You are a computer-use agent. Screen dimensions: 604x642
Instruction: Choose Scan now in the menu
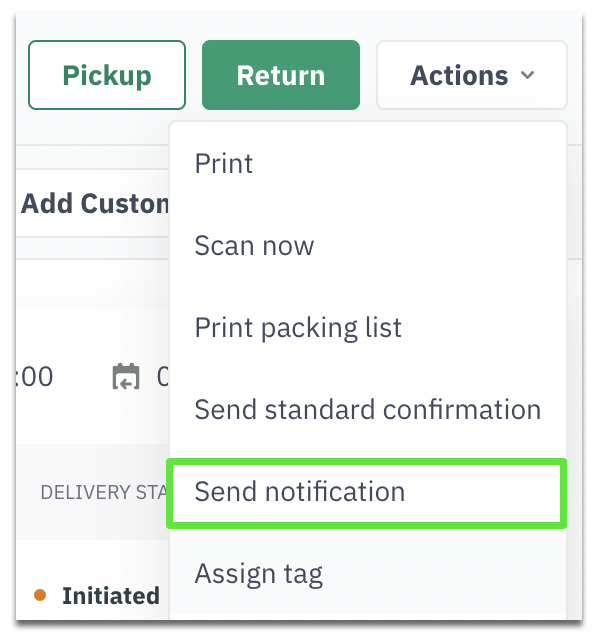point(254,246)
